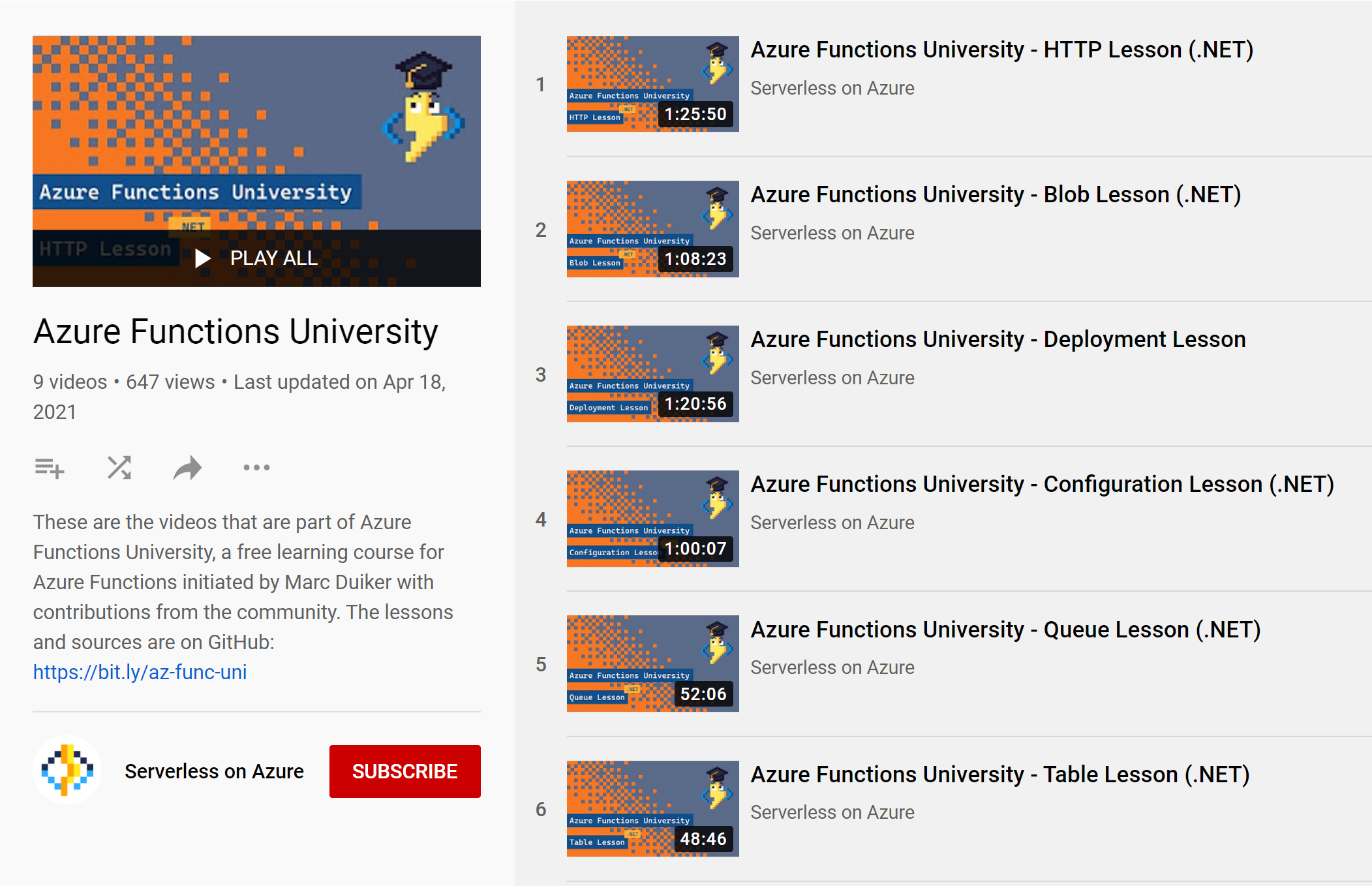The image size is (1372, 886).
Task: Open the Configuration Lesson video thumbnail
Action: [653, 519]
